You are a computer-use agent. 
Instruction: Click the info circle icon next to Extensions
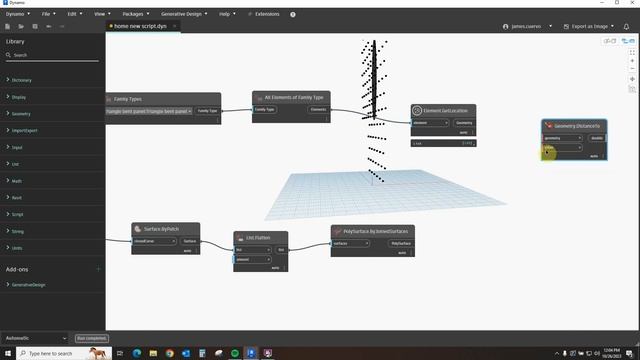pos(293,14)
